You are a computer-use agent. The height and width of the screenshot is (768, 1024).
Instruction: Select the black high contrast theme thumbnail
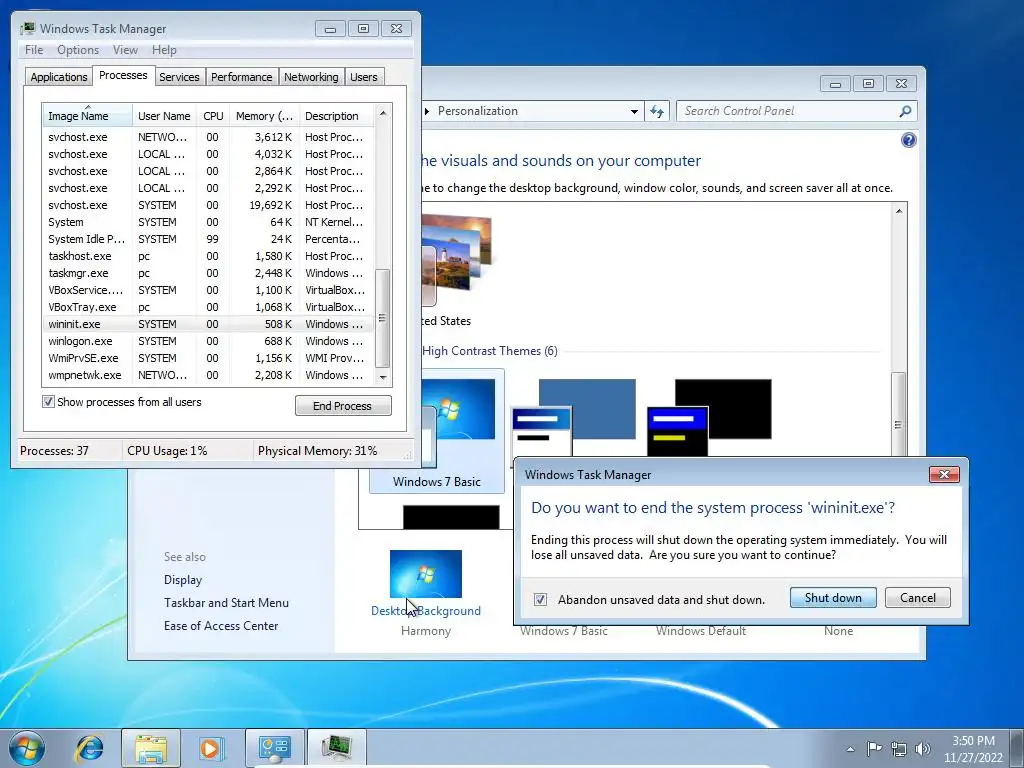[709, 417]
